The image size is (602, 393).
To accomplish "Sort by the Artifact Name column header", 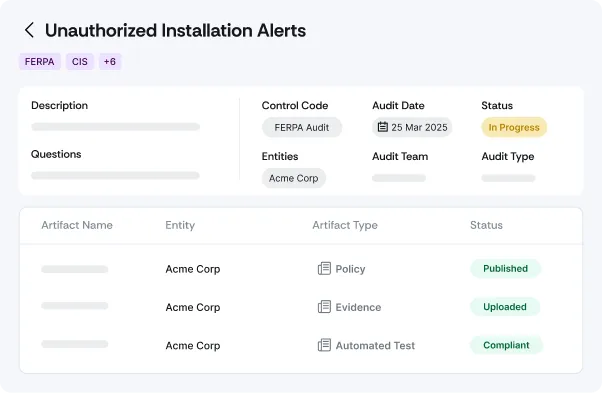I will 77,225.
